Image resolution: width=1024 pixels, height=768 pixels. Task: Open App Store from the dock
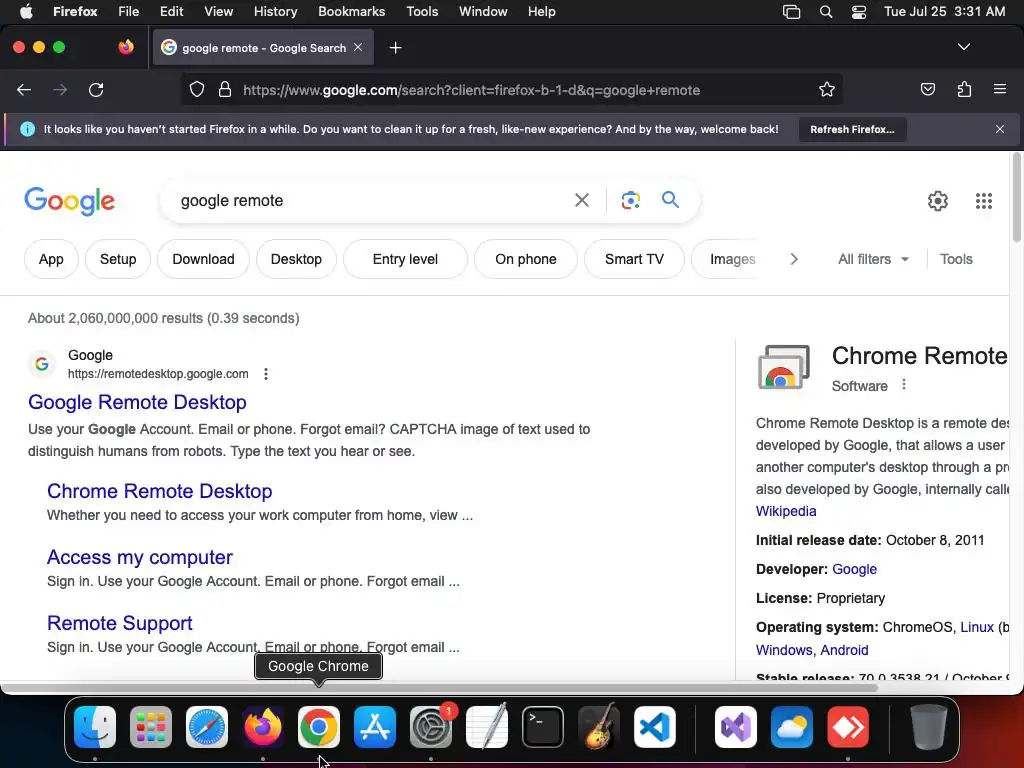375,726
